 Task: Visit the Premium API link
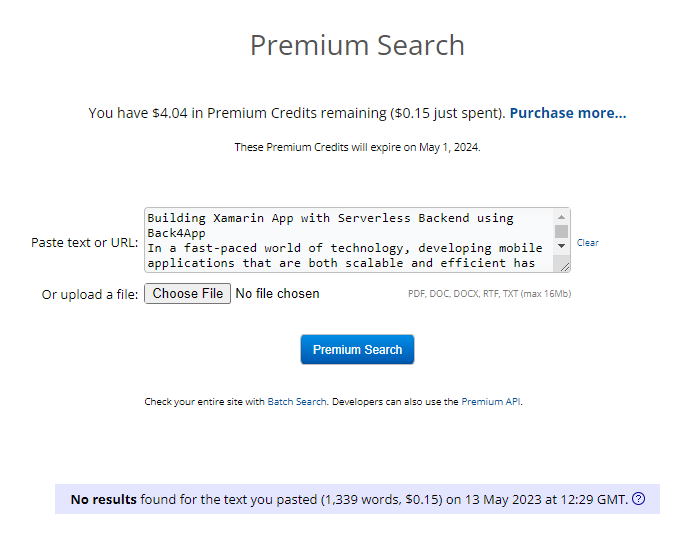click(x=490, y=402)
